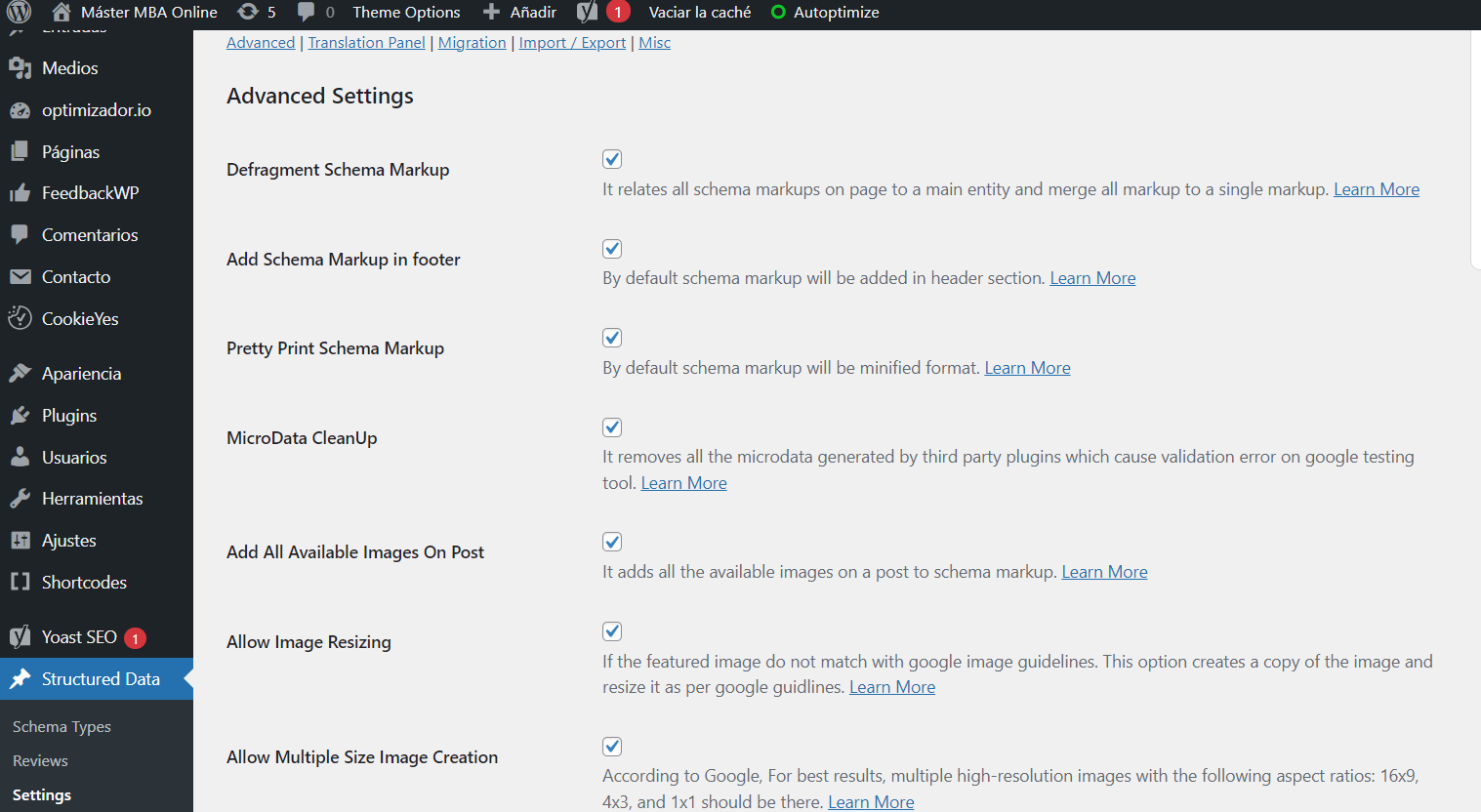Open Learn More for Defragment Schema Markup
Viewport: 1481px width, 812px height.
1377,189
